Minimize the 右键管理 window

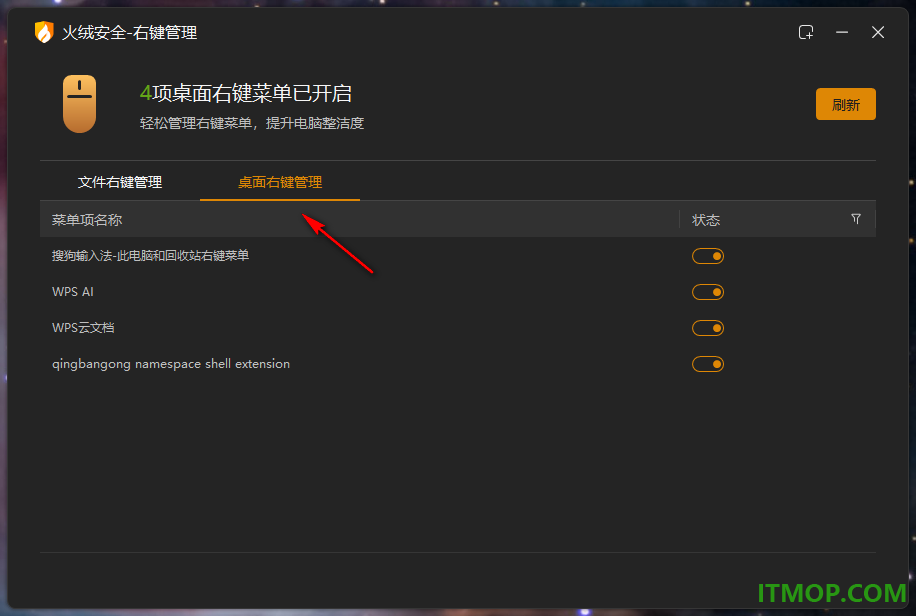842,32
